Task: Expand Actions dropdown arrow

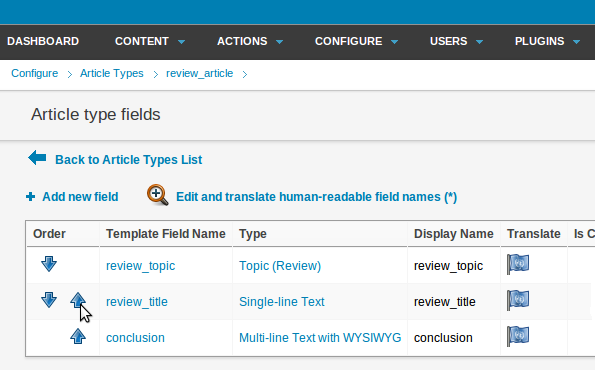Action: pos(280,42)
